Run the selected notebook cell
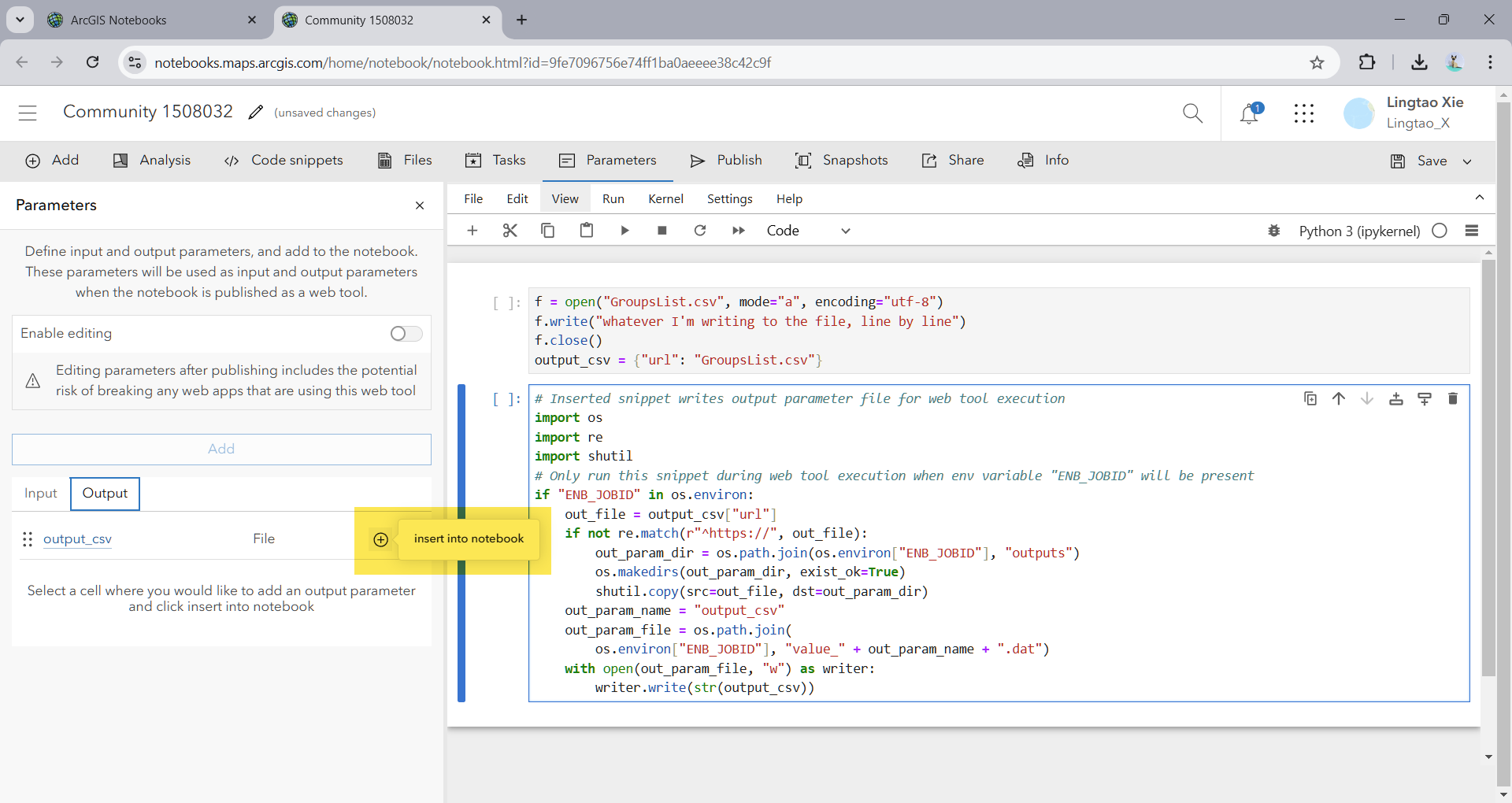This screenshot has width=1512, height=803. 624,230
